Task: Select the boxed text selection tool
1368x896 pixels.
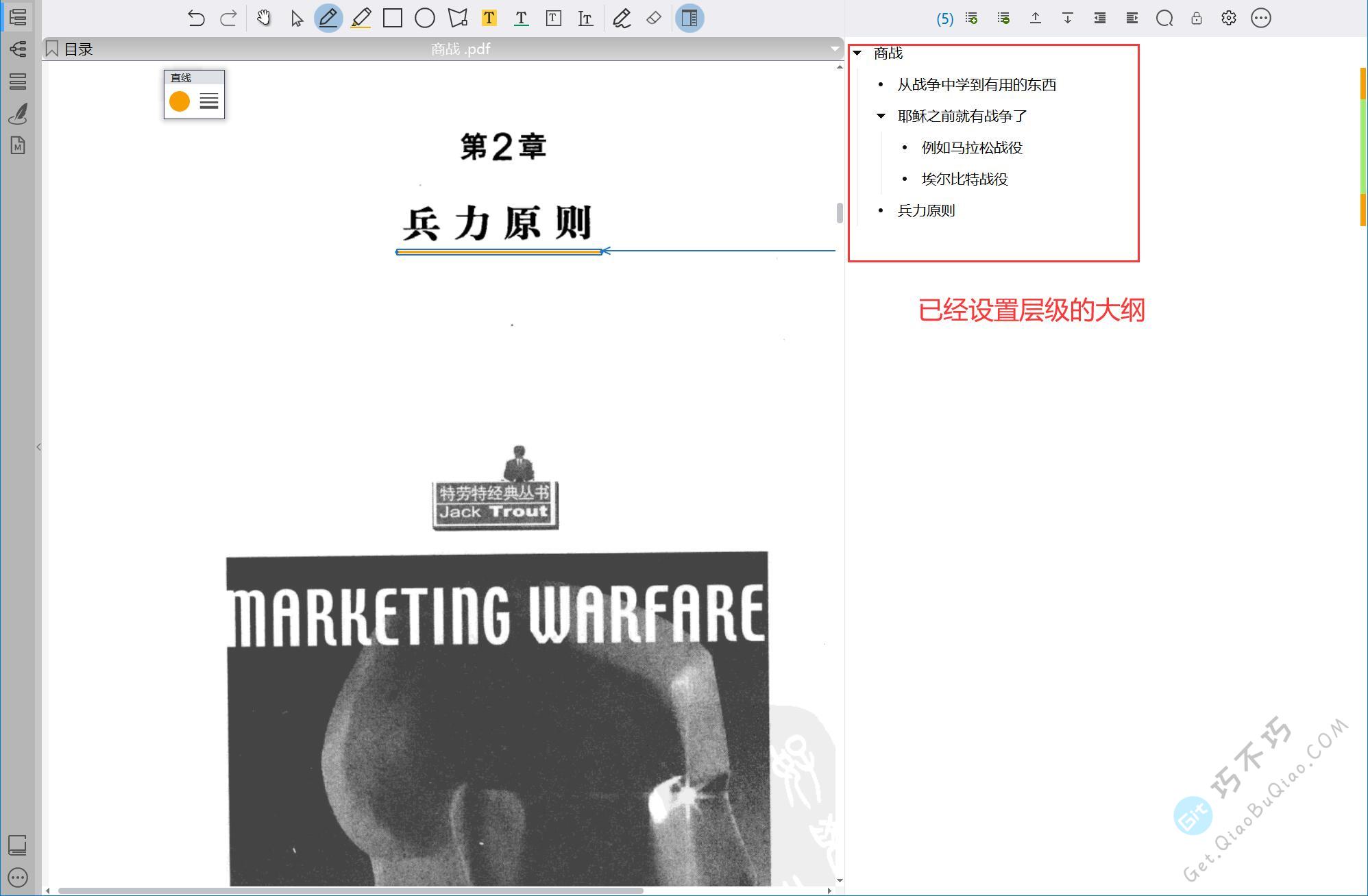Action: 554,18
